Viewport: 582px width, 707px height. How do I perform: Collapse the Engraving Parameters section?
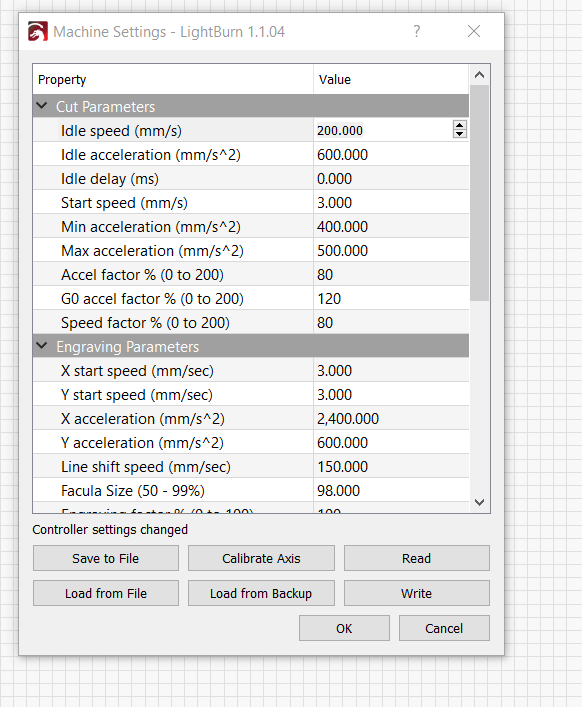(41, 346)
